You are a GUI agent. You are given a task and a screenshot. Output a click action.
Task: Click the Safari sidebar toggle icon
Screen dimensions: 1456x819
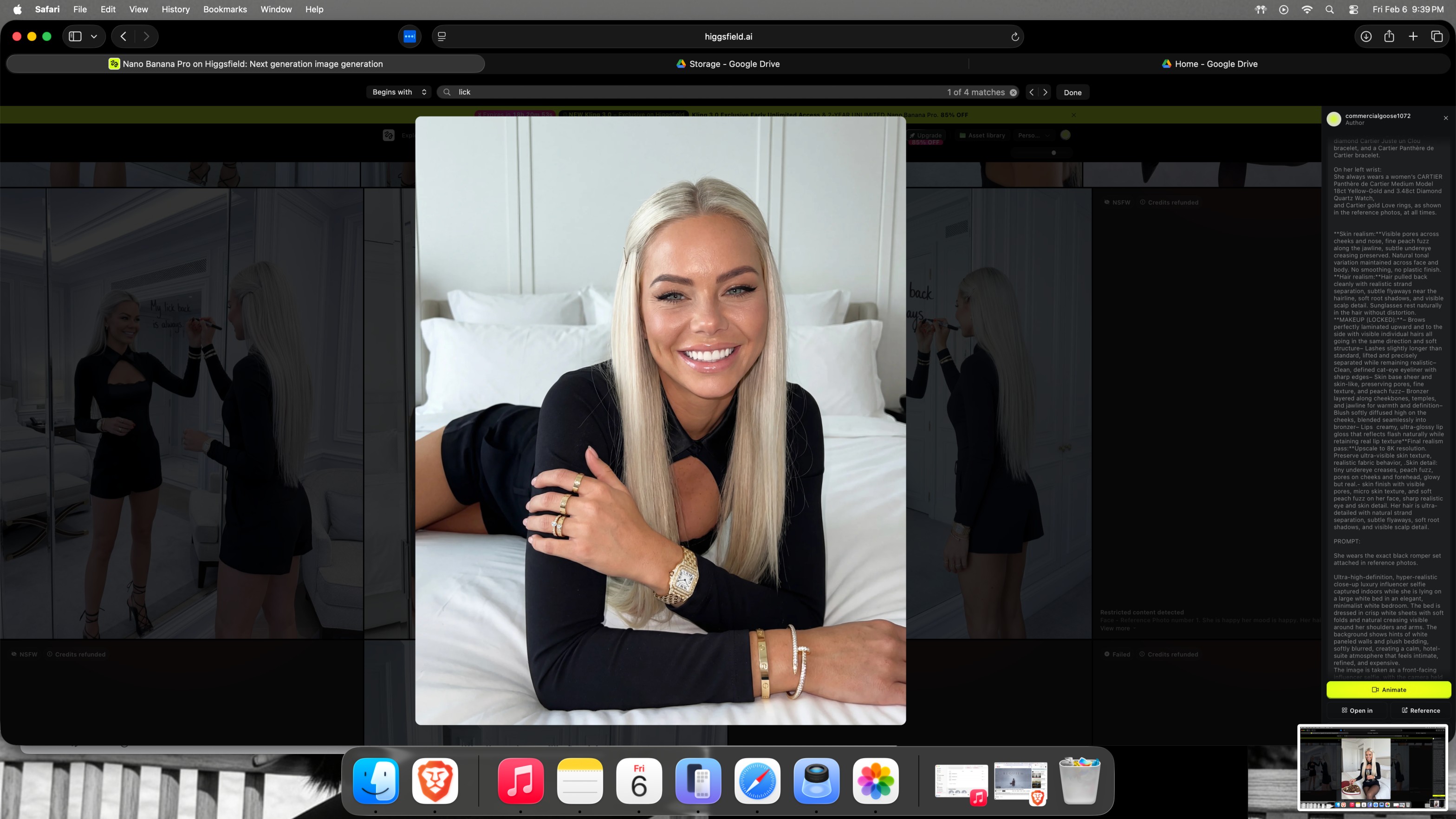click(75, 36)
